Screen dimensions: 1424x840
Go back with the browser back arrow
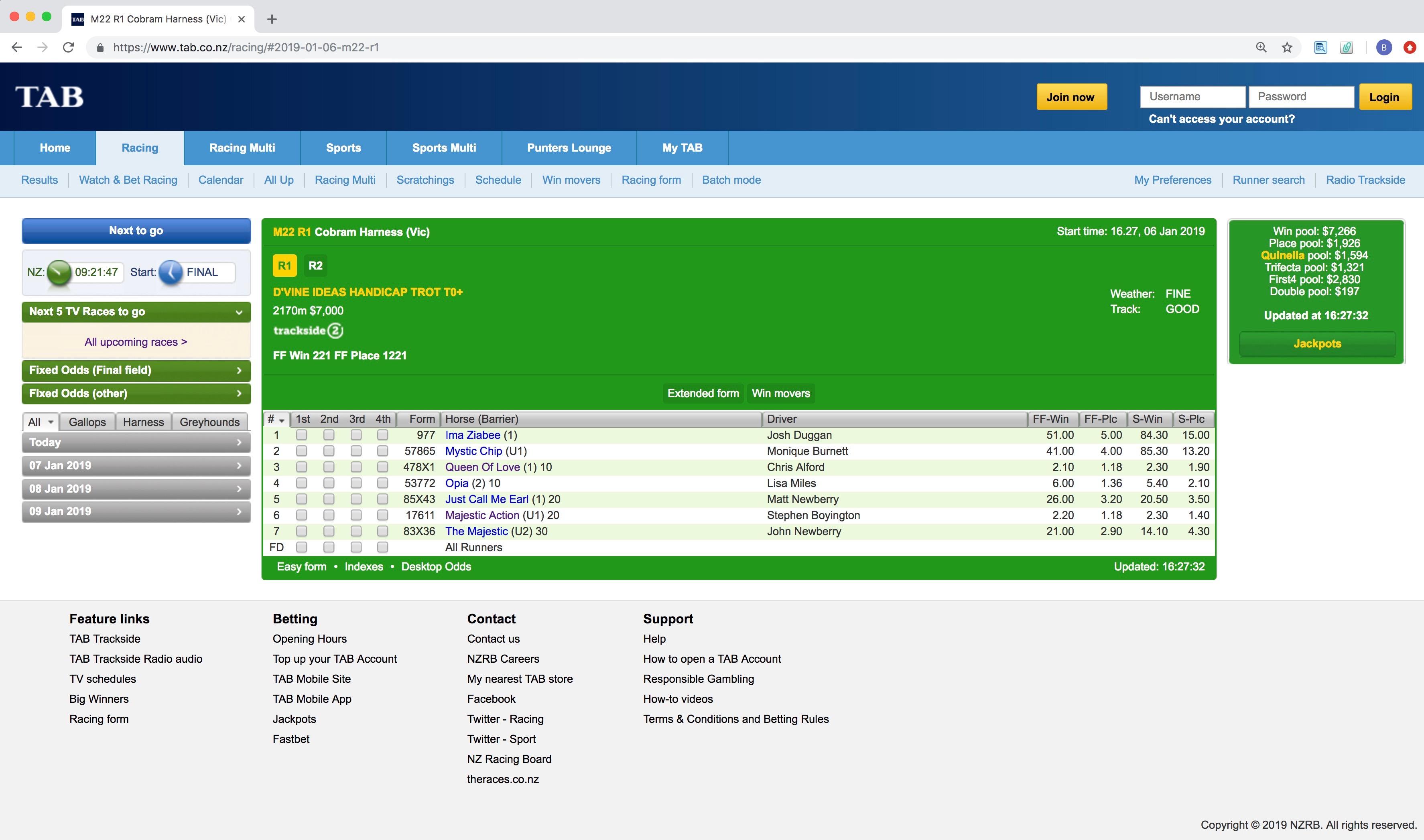[x=17, y=48]
